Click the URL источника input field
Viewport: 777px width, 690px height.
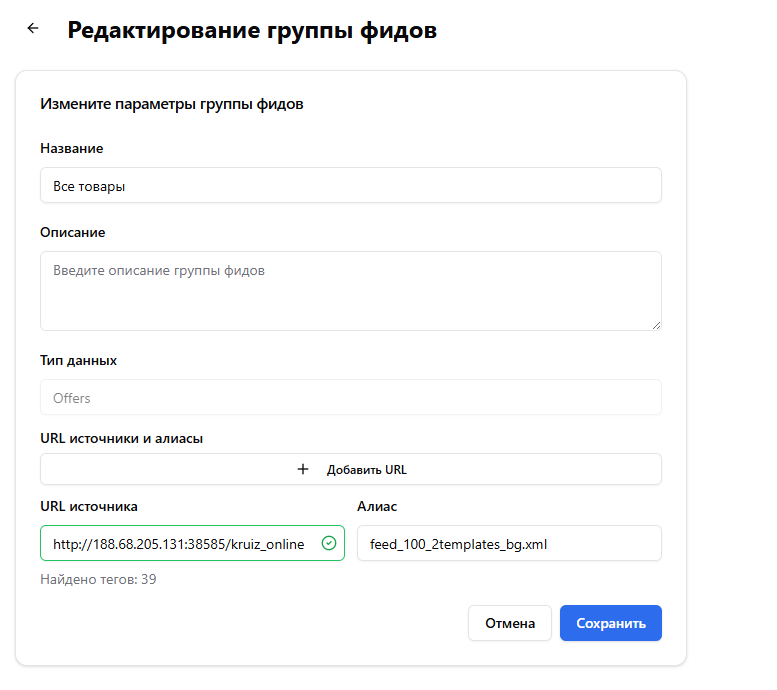[x=192, y=543]
